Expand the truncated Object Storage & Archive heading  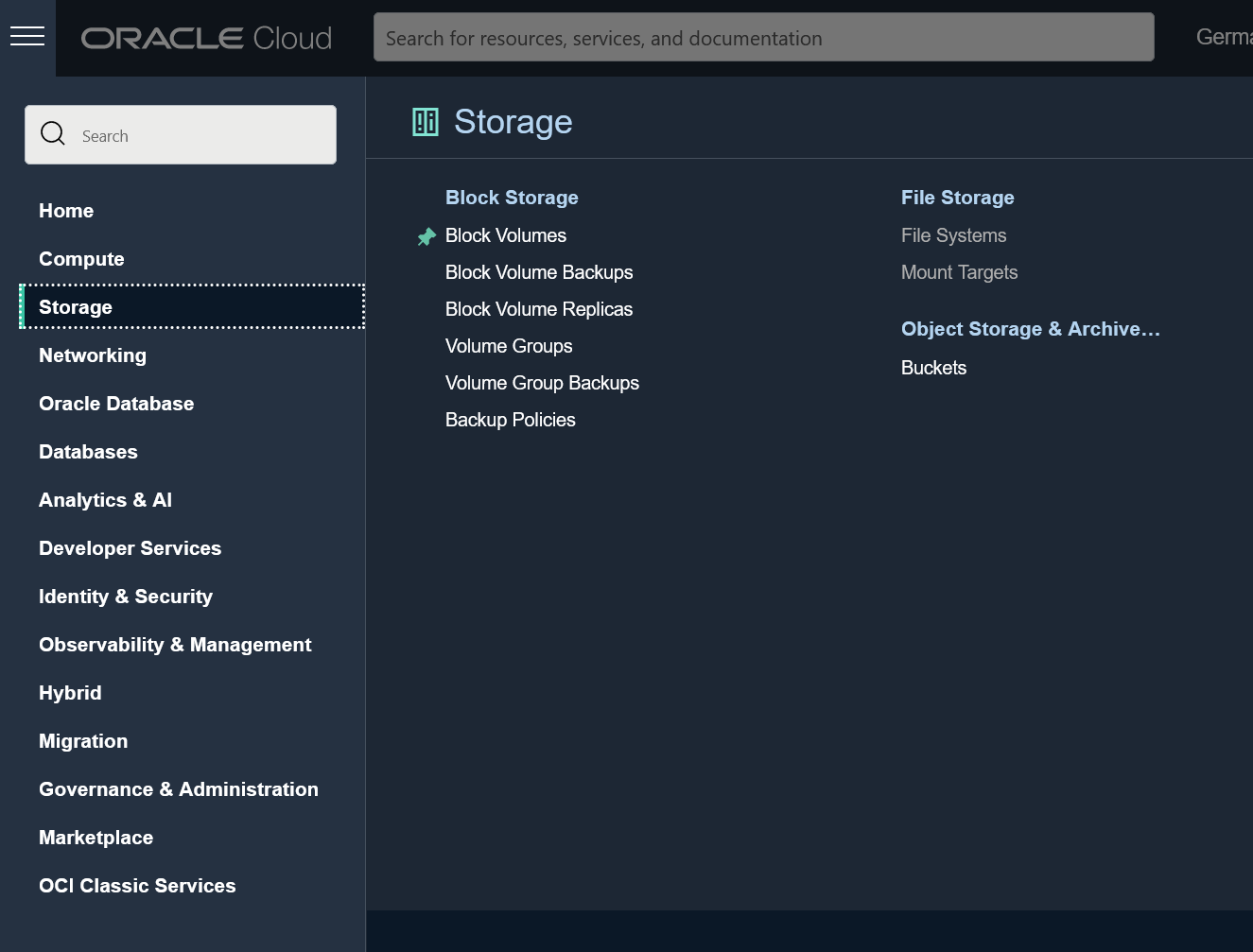[1031, 329]
